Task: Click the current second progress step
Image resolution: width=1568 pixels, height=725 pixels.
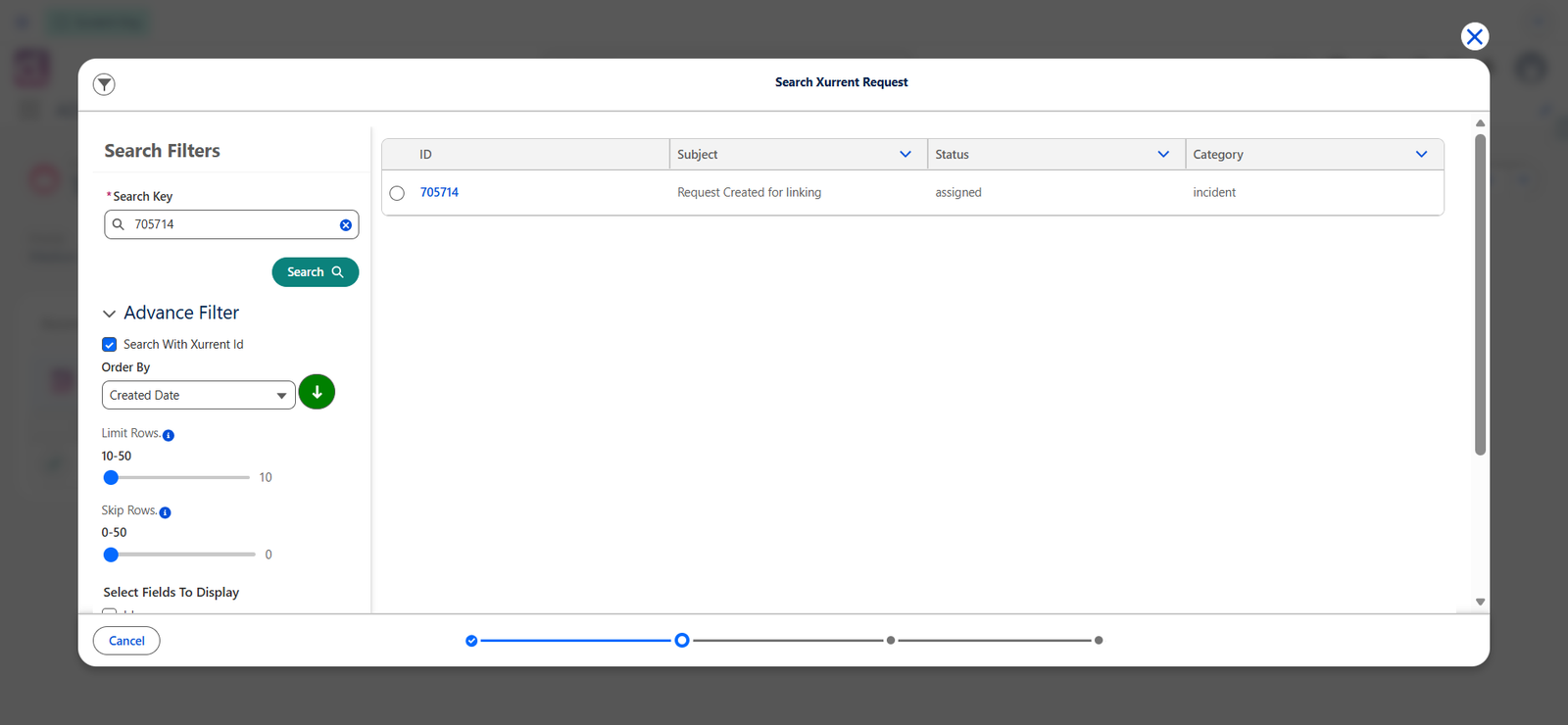Action: (x=682, y=641)
